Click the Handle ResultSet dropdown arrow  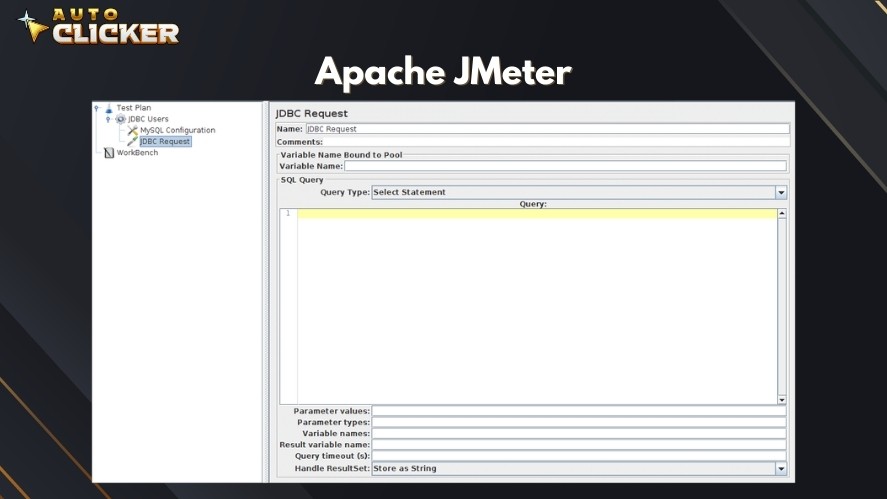[x=781, y=468]
